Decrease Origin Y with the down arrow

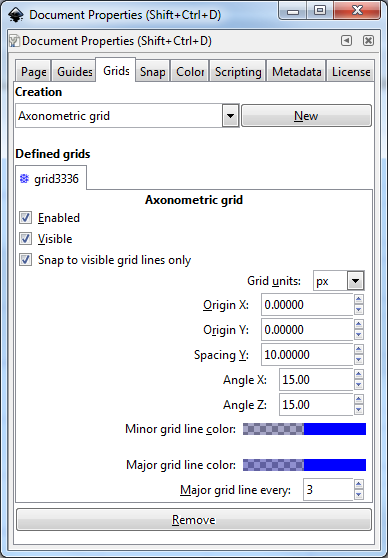click(x=359, y=335)
